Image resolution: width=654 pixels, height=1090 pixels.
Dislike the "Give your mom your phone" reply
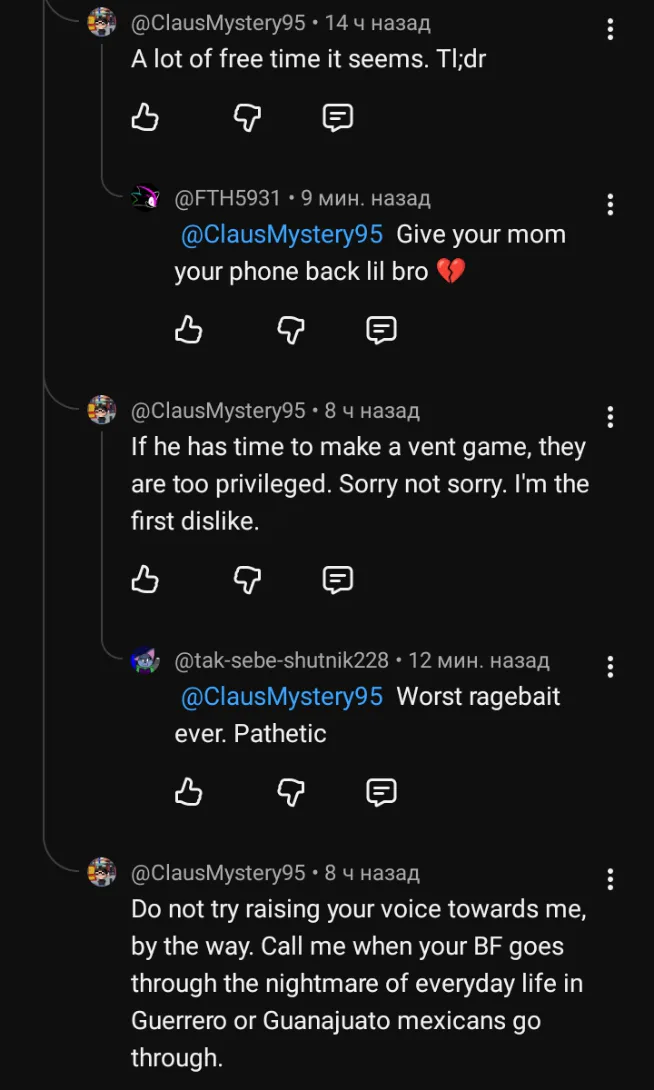click(290, 330)
